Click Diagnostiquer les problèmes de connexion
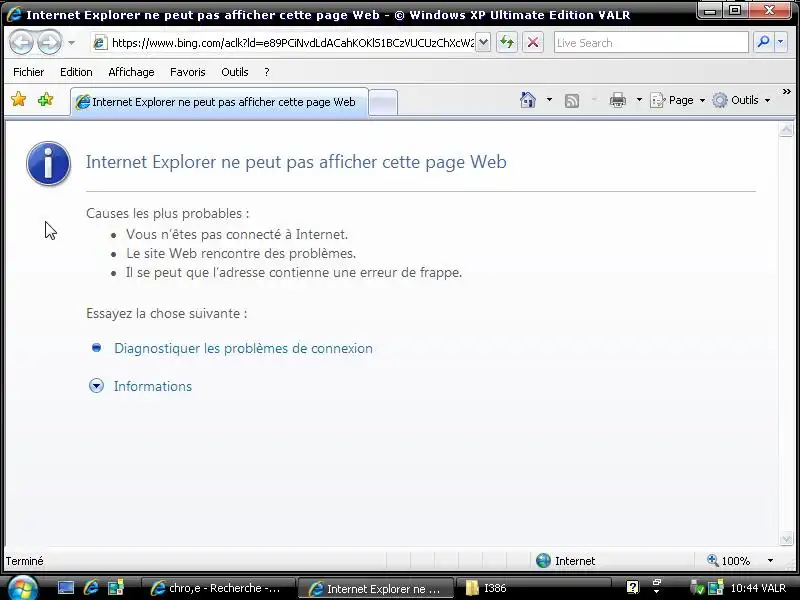Screen dimensions: 800x600 243,348
